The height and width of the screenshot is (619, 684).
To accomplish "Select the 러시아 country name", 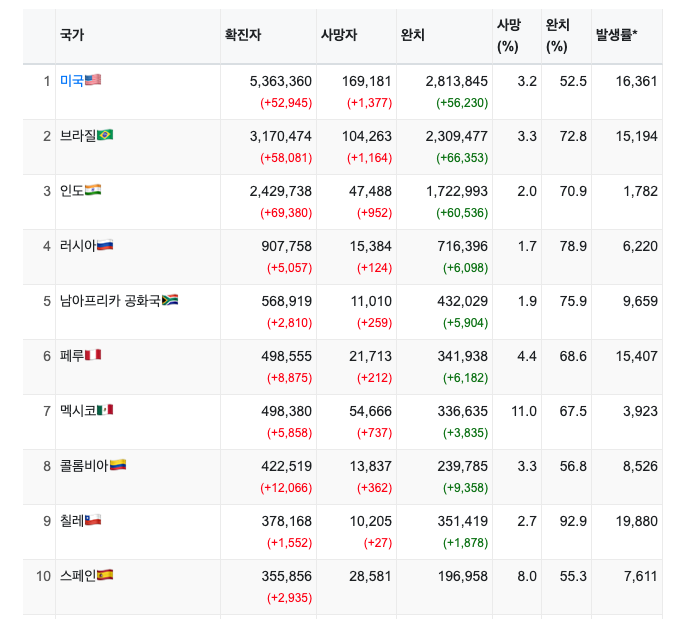I will 78,246.
